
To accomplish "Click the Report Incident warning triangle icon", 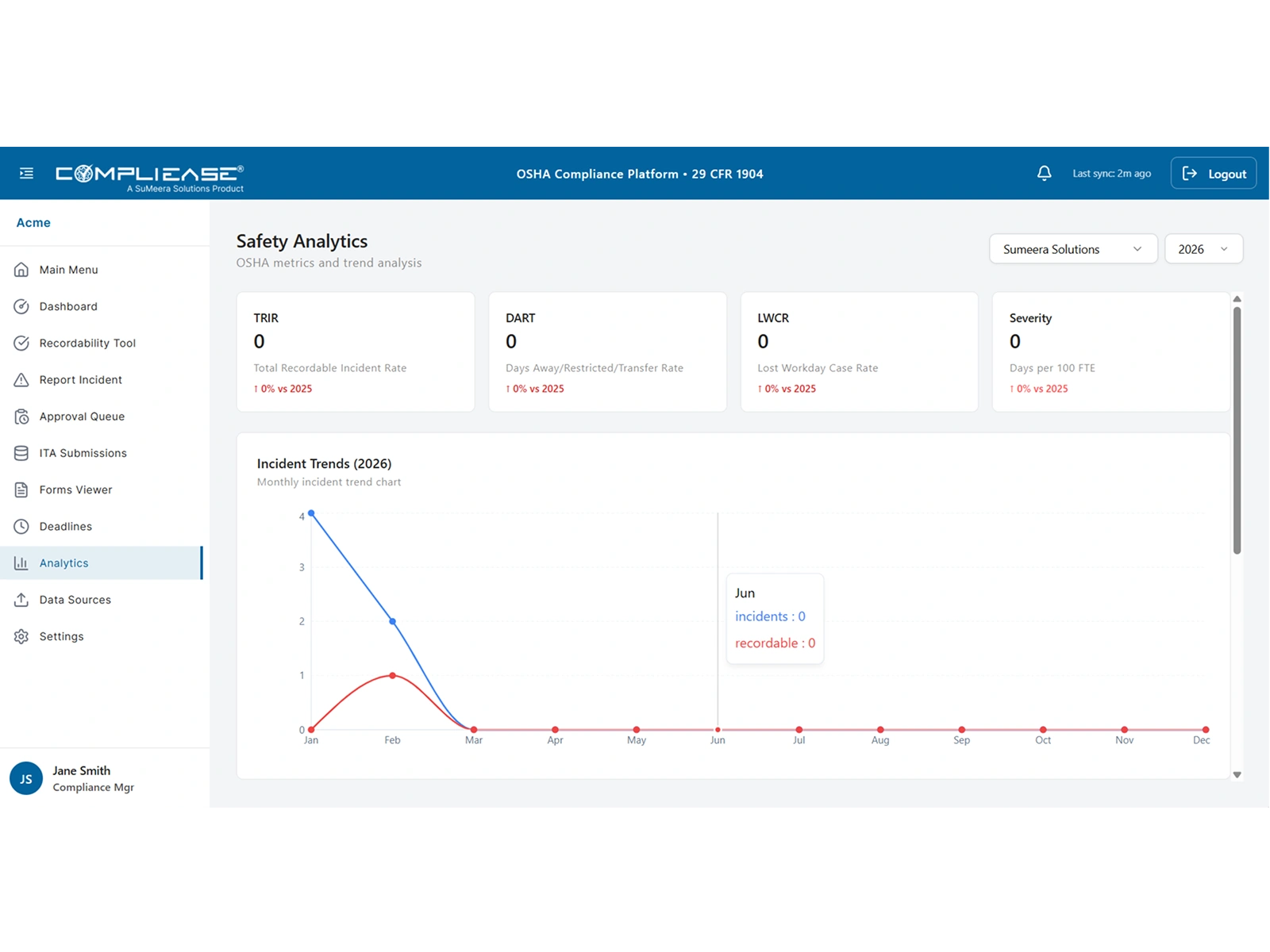I will (21, 379).
